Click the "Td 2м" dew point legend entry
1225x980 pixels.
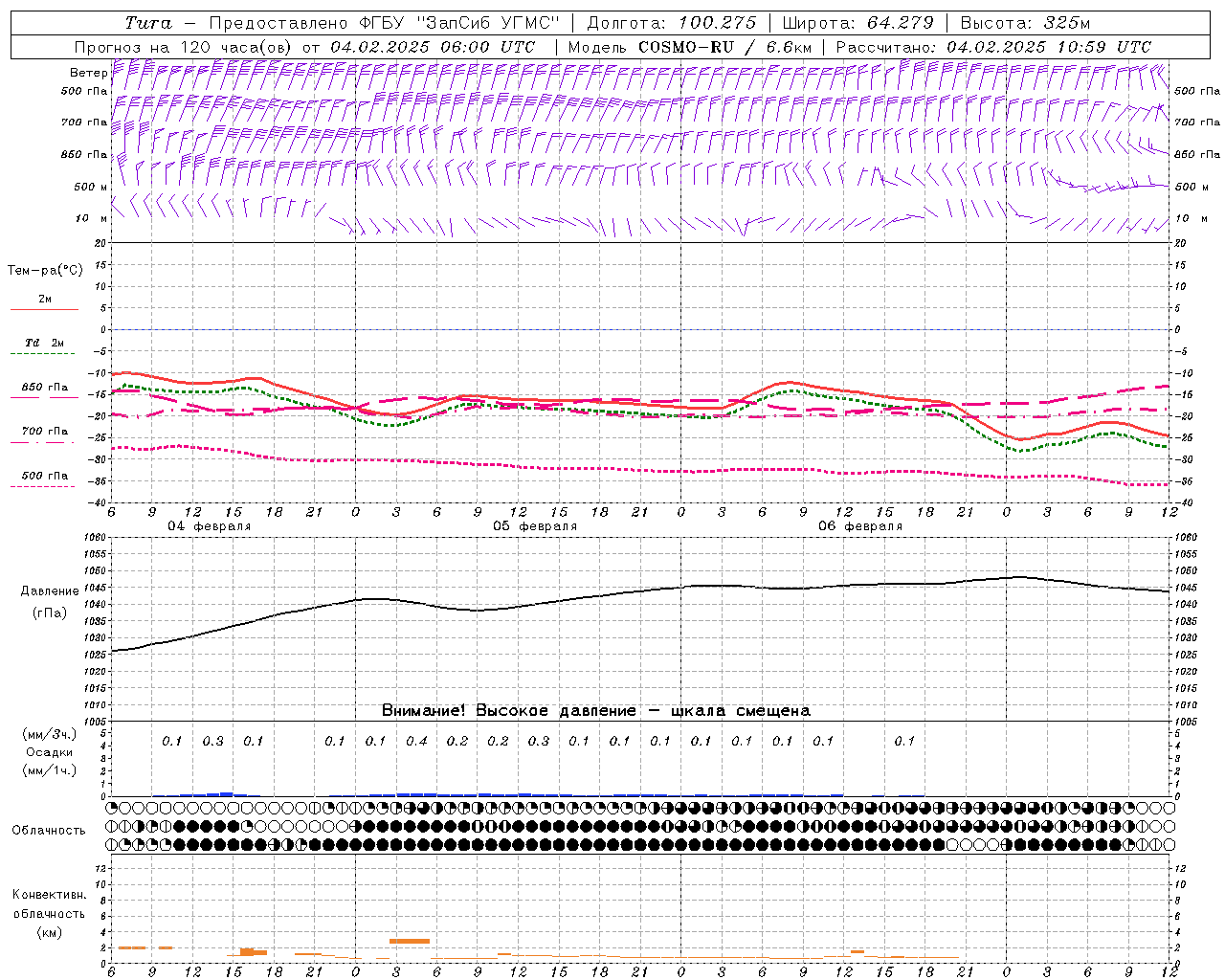click(45, 343)
